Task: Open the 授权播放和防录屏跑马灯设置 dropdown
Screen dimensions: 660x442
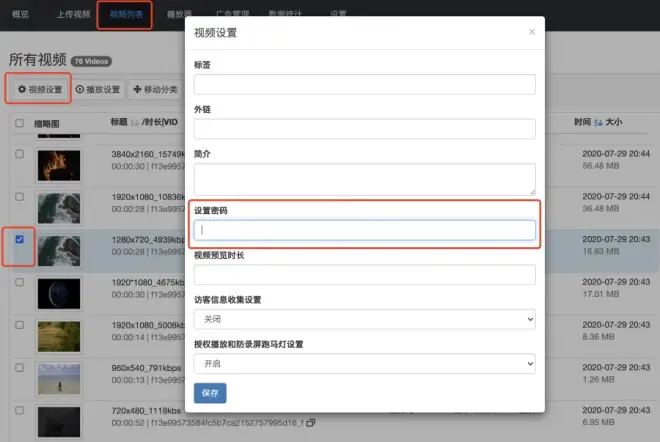Action: pos(365,363)
